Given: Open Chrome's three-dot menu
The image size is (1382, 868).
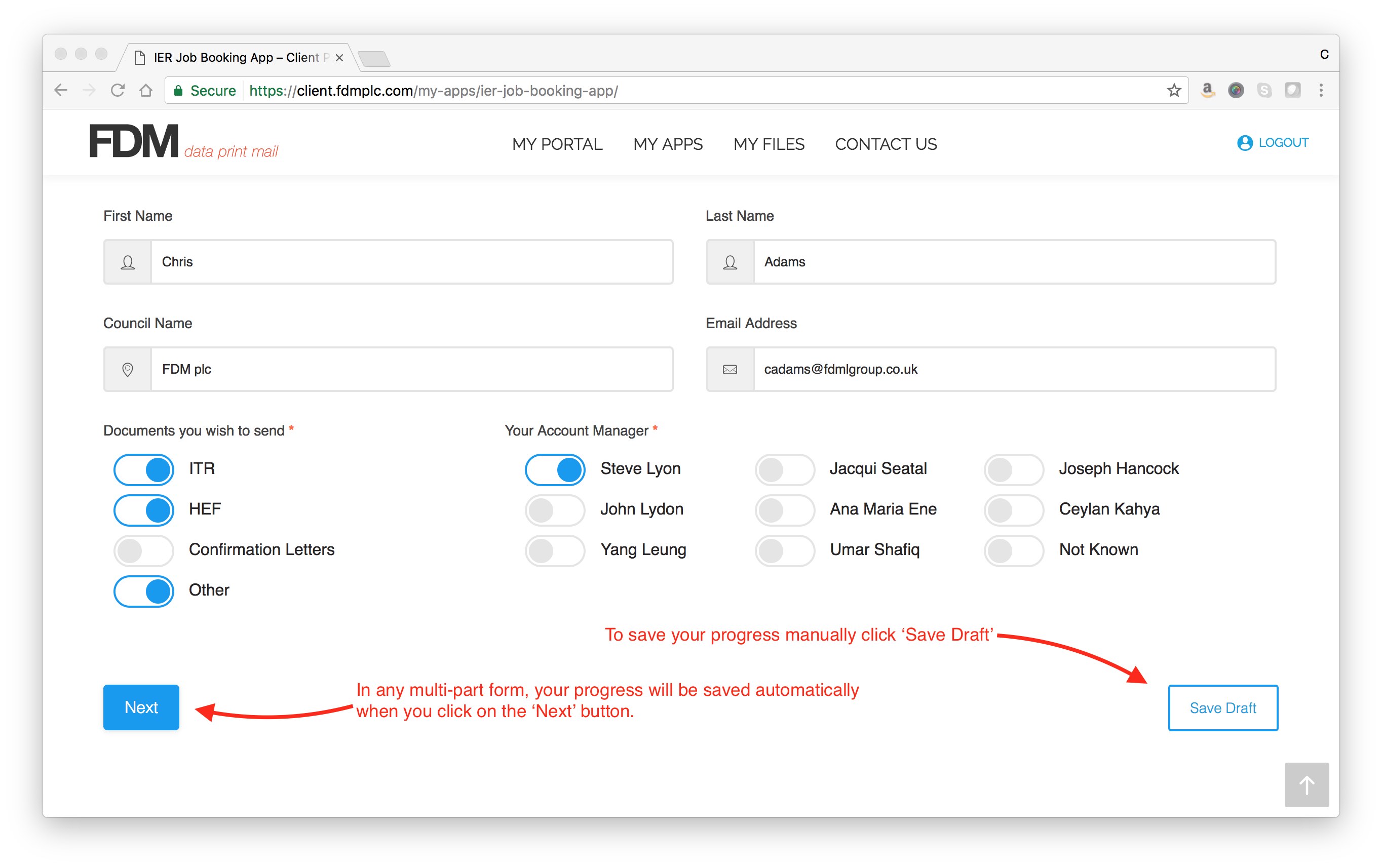Looking at the screenshot, I should (1321, 90).
